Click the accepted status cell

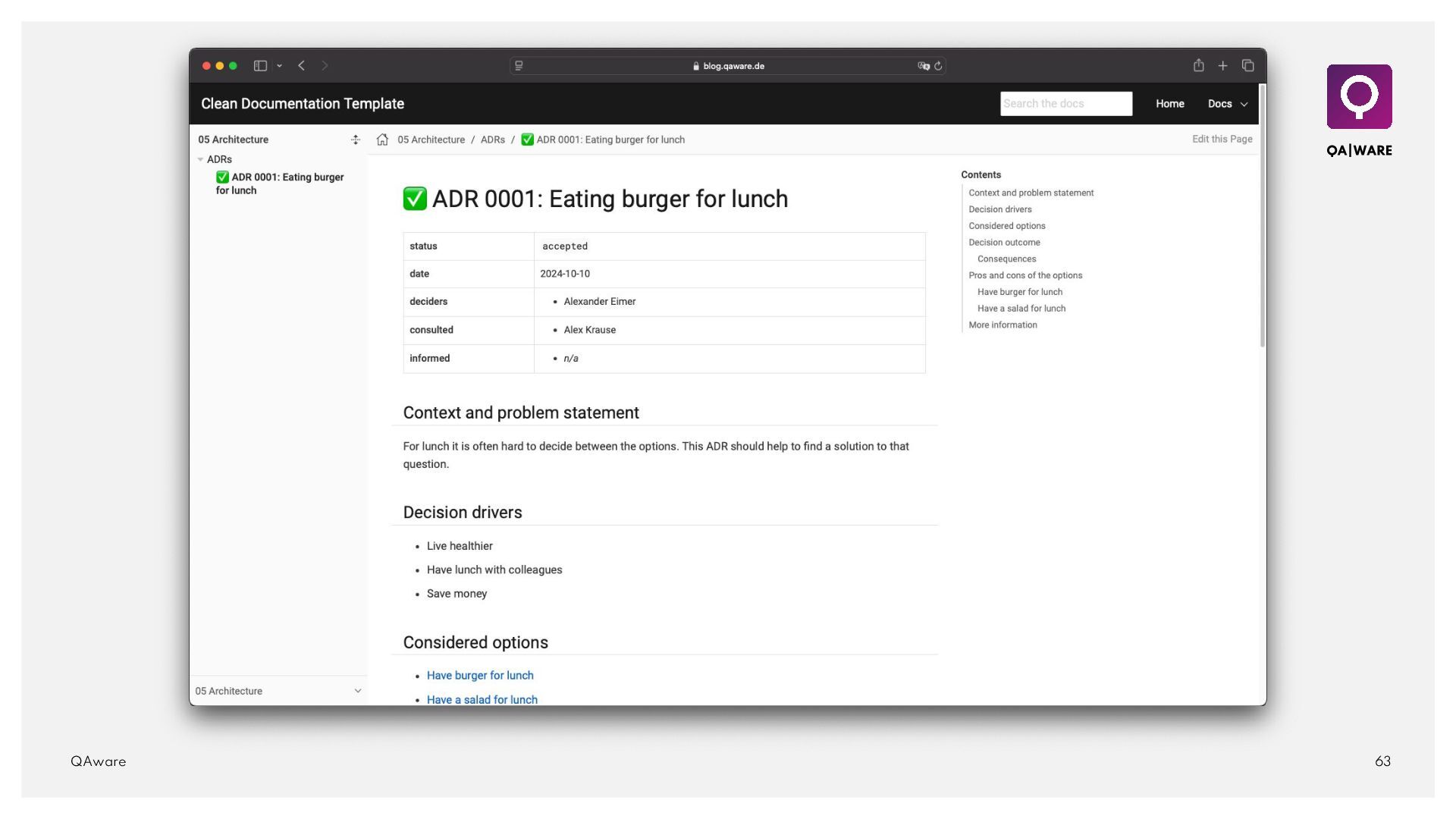click(730, 246)
